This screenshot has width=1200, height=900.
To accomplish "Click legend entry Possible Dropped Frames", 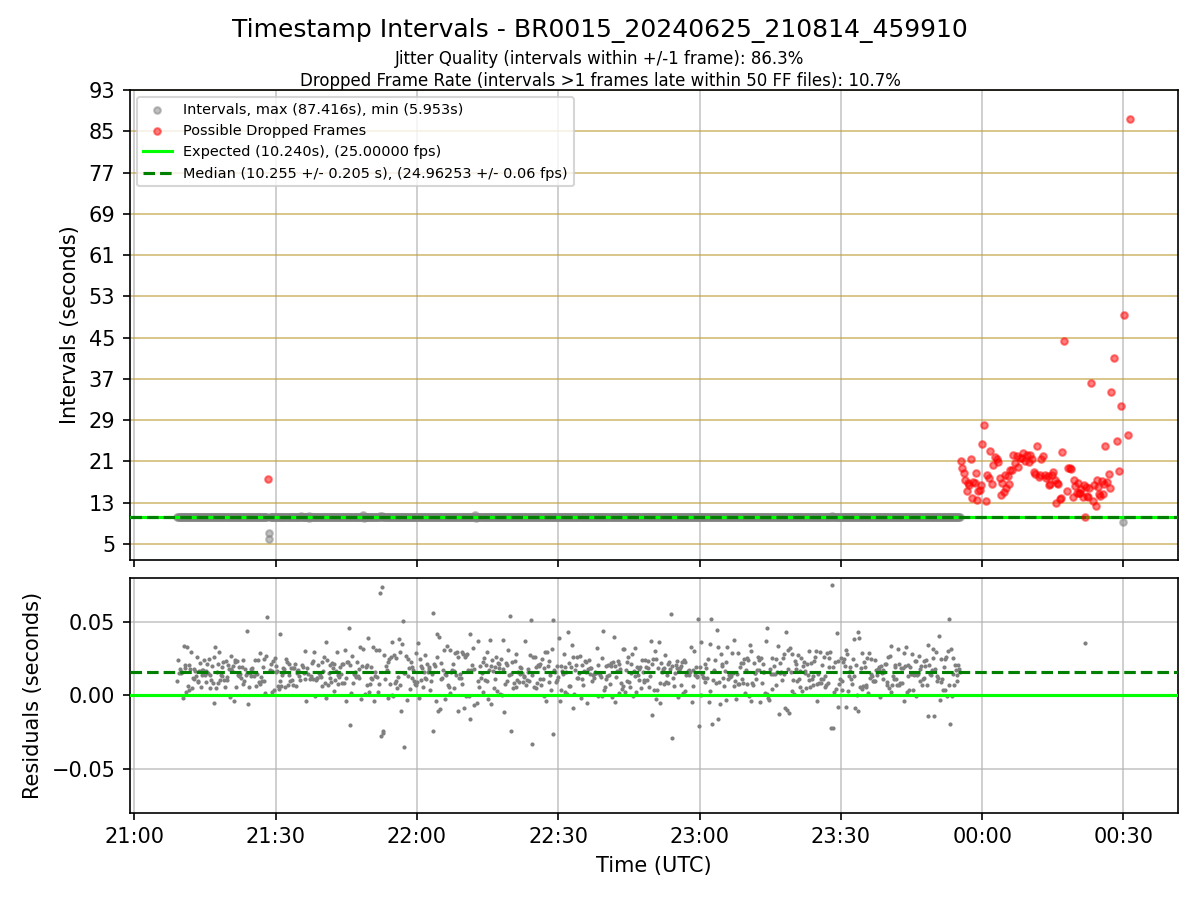I will tap(274, 130).
